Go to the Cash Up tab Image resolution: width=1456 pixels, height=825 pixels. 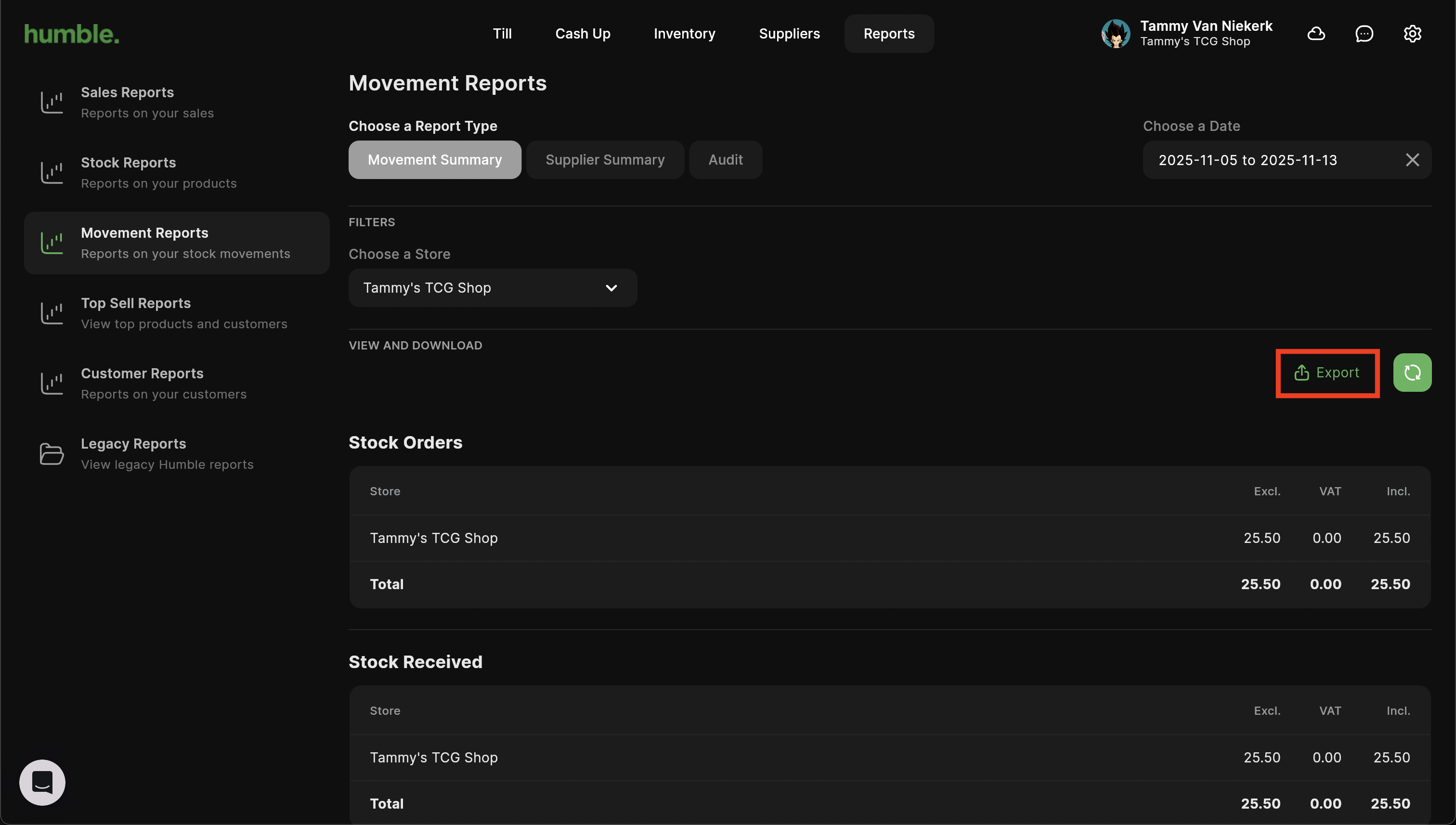(582, 34)
